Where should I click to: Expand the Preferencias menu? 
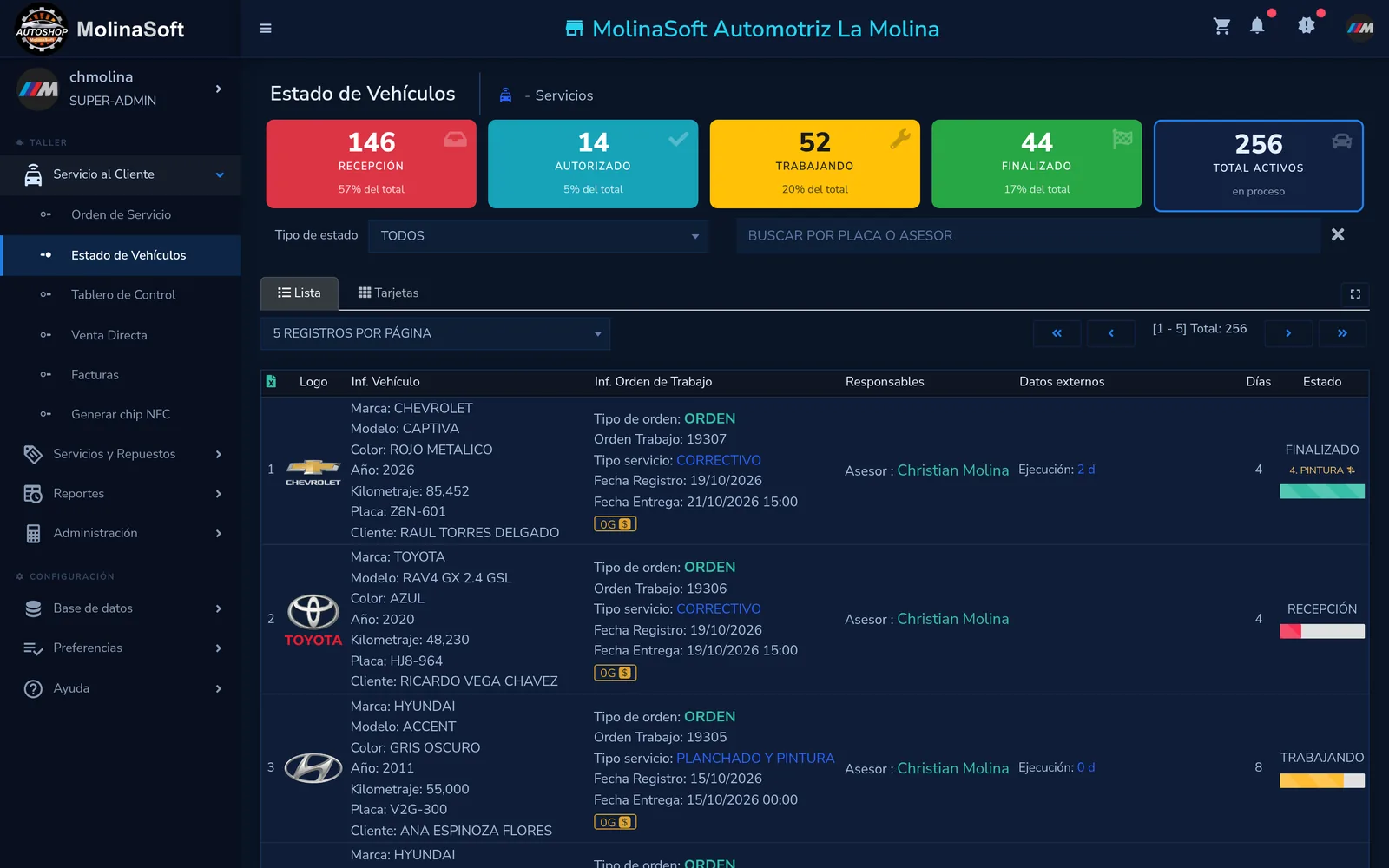point(121,648)
